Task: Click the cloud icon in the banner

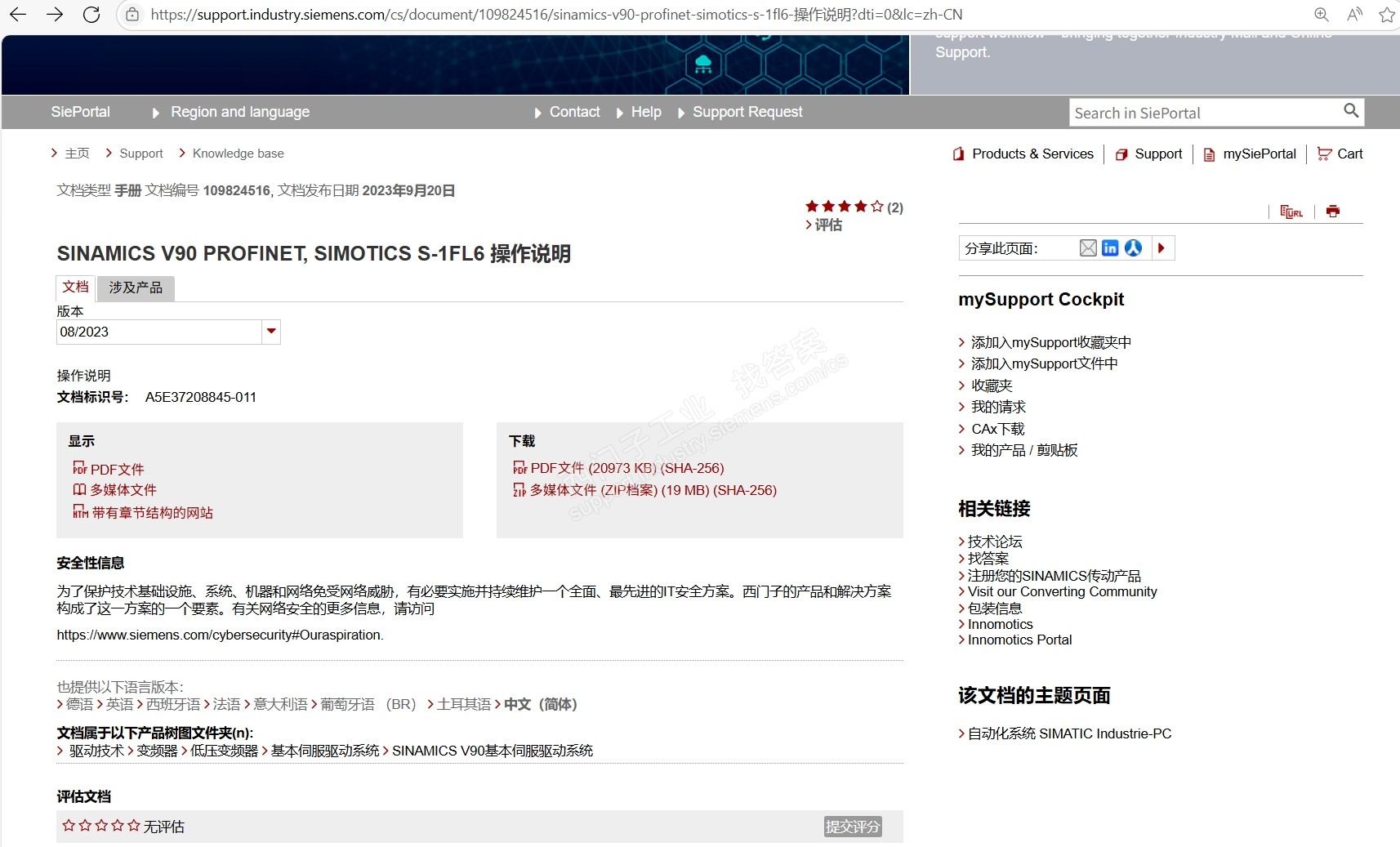Action: click(703, 65)
